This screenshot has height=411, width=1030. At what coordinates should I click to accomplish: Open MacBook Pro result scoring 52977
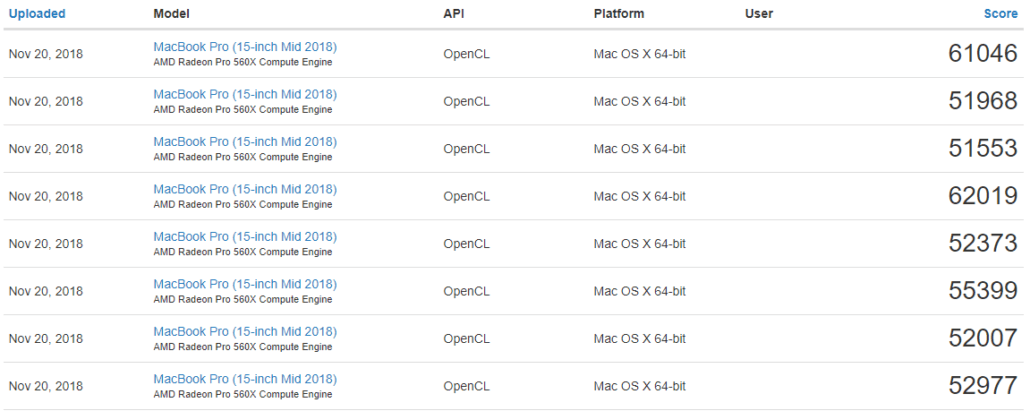[x=245, y=379]
